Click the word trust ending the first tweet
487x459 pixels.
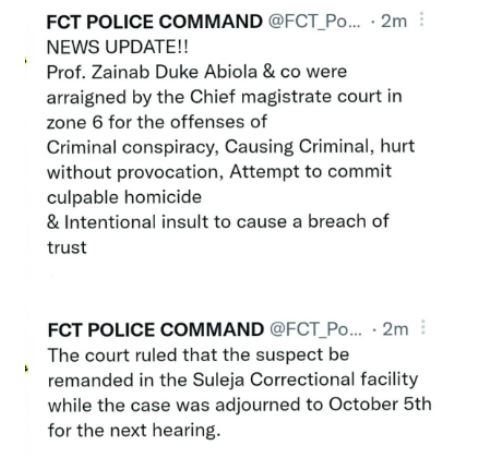[x=67, y=248]
